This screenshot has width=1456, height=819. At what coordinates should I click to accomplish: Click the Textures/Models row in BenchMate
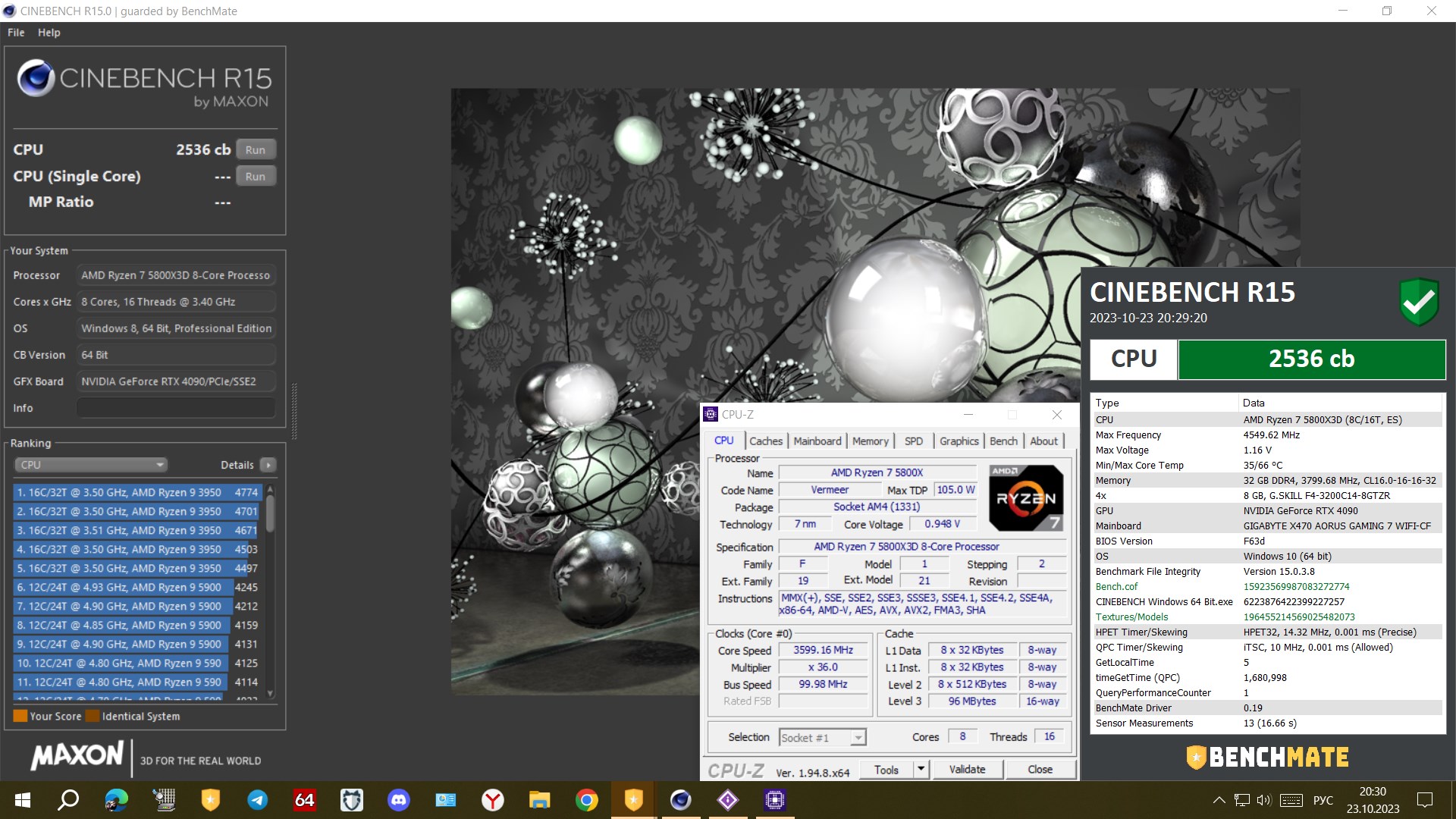(1266, 617)
